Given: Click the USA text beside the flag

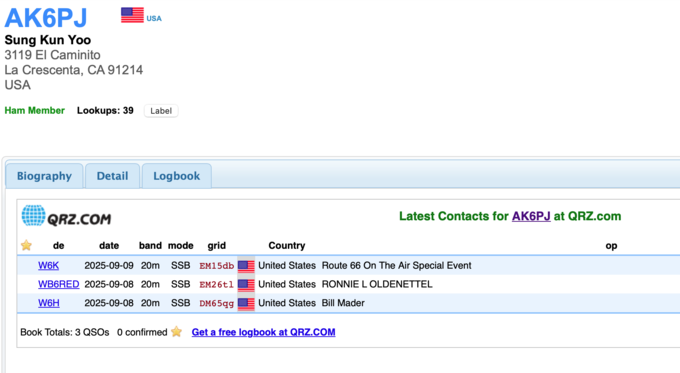Looking at the screenshot, I should point(154,18).
